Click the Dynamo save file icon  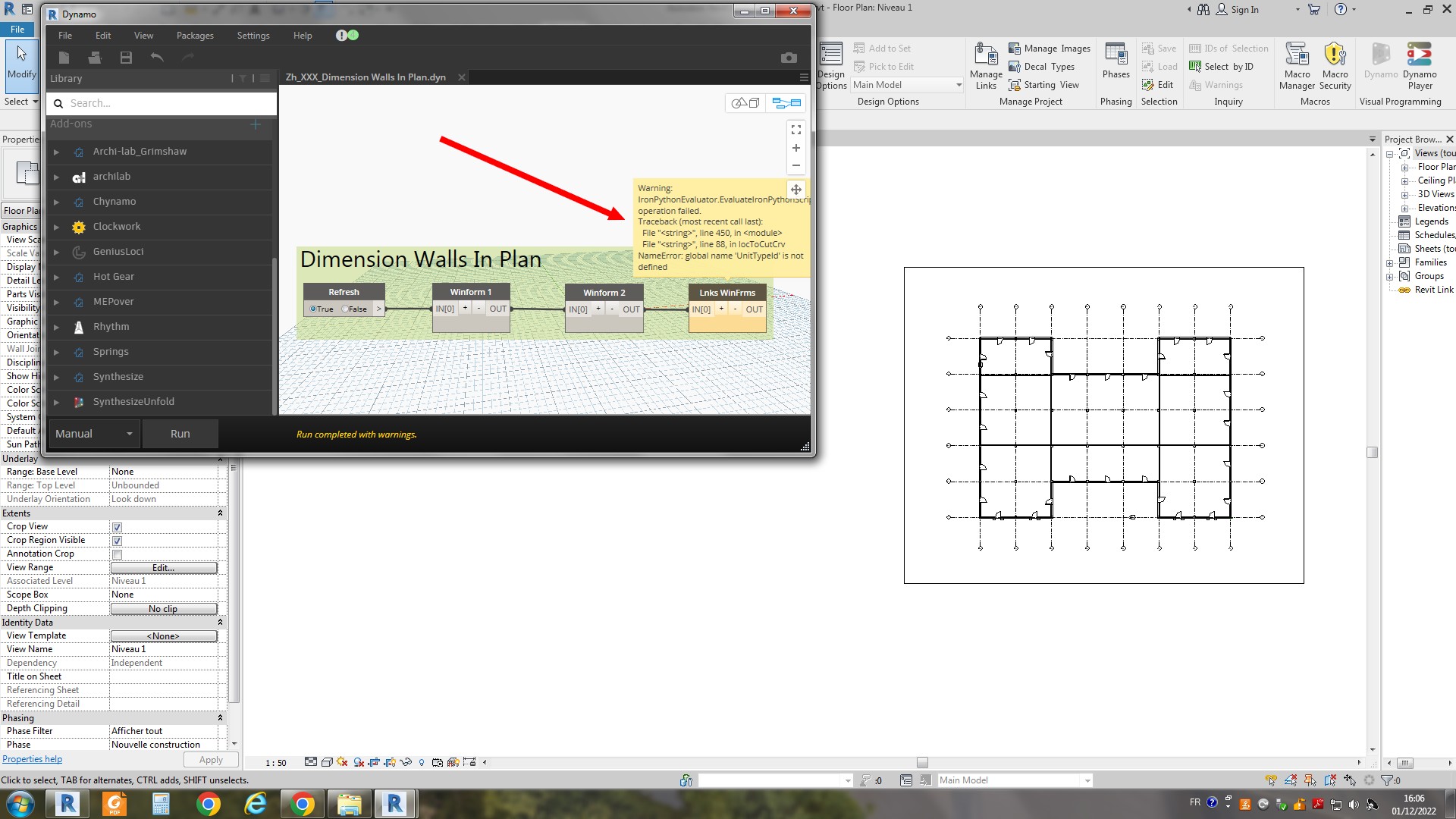click(x=126, y=58)
